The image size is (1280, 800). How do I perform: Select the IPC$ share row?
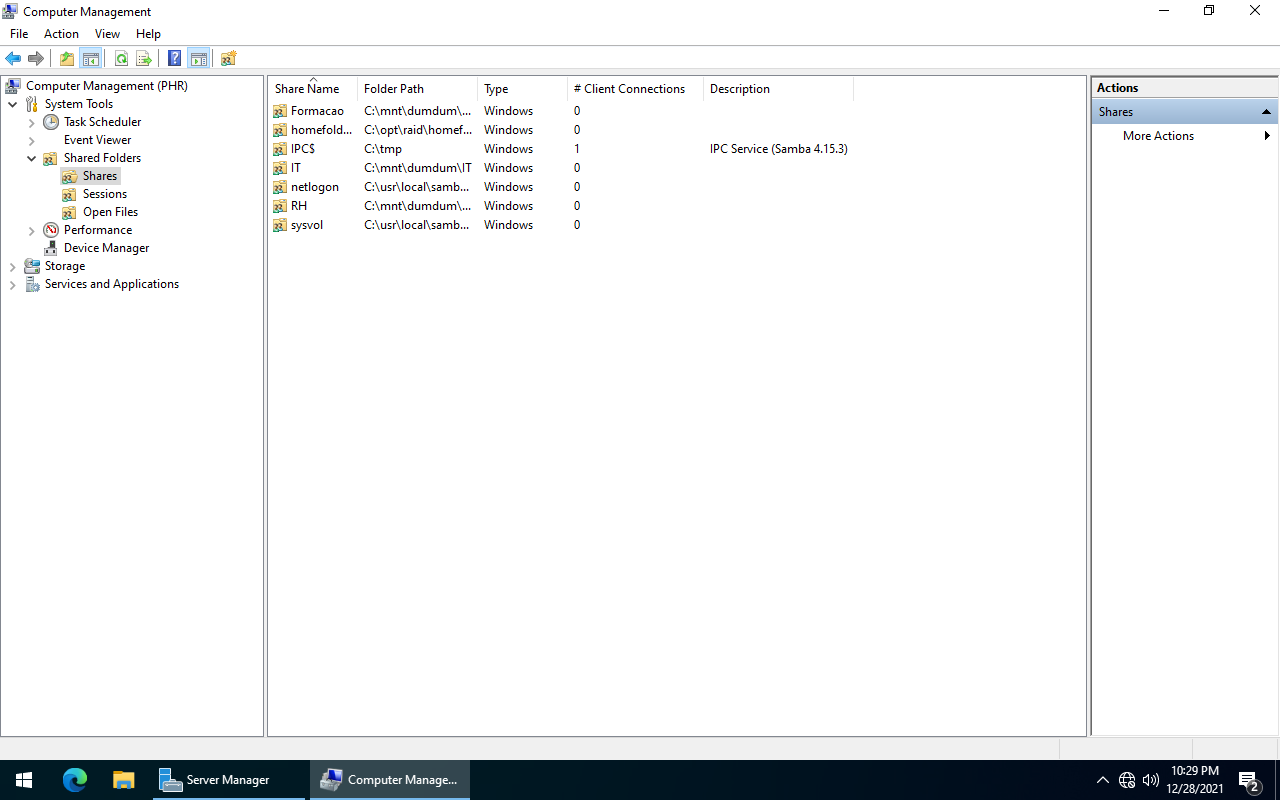point(303,149)
